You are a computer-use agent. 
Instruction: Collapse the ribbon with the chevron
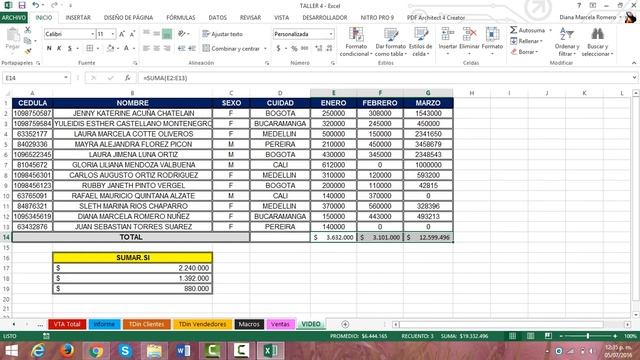tap(634, 63)
